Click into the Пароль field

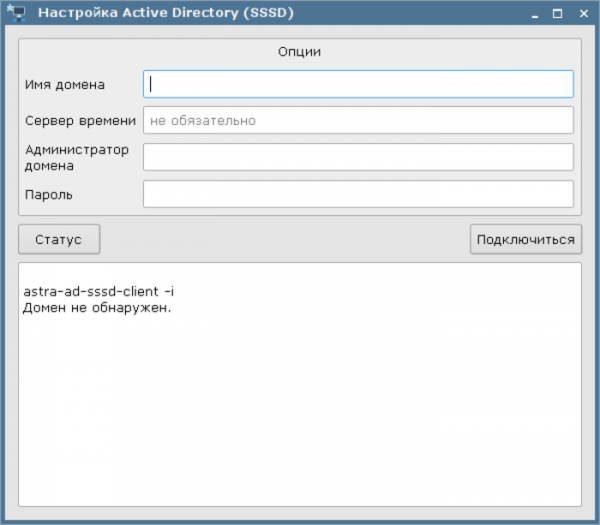pos(358,194)
